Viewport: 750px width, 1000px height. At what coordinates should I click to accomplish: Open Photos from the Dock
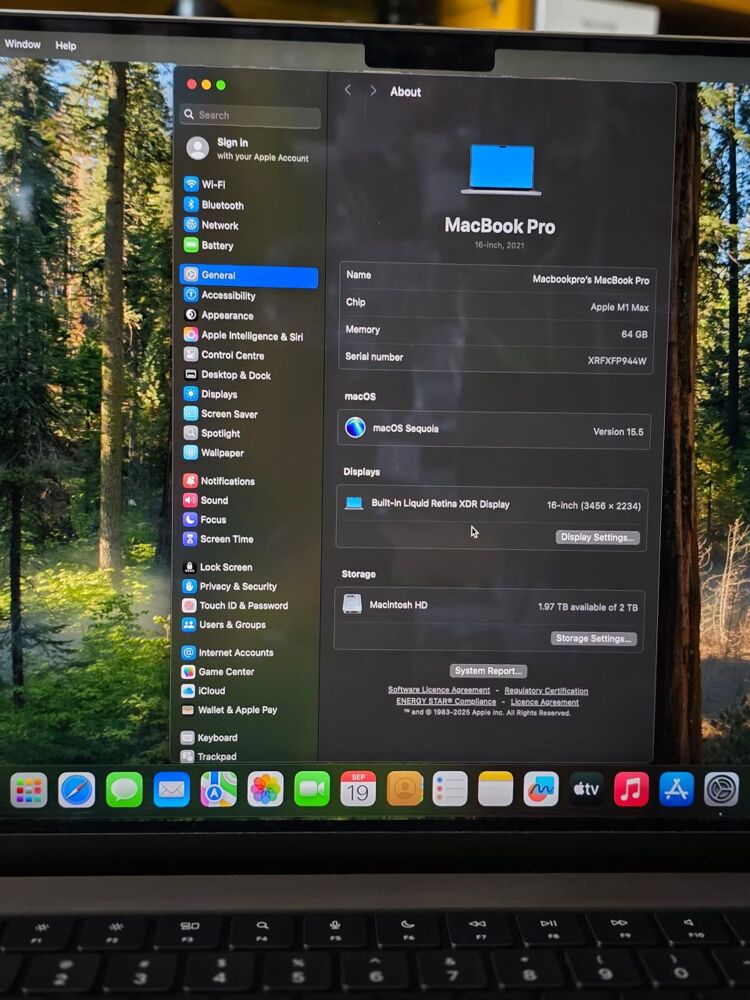pyautogui.click(x=265, y=790)
